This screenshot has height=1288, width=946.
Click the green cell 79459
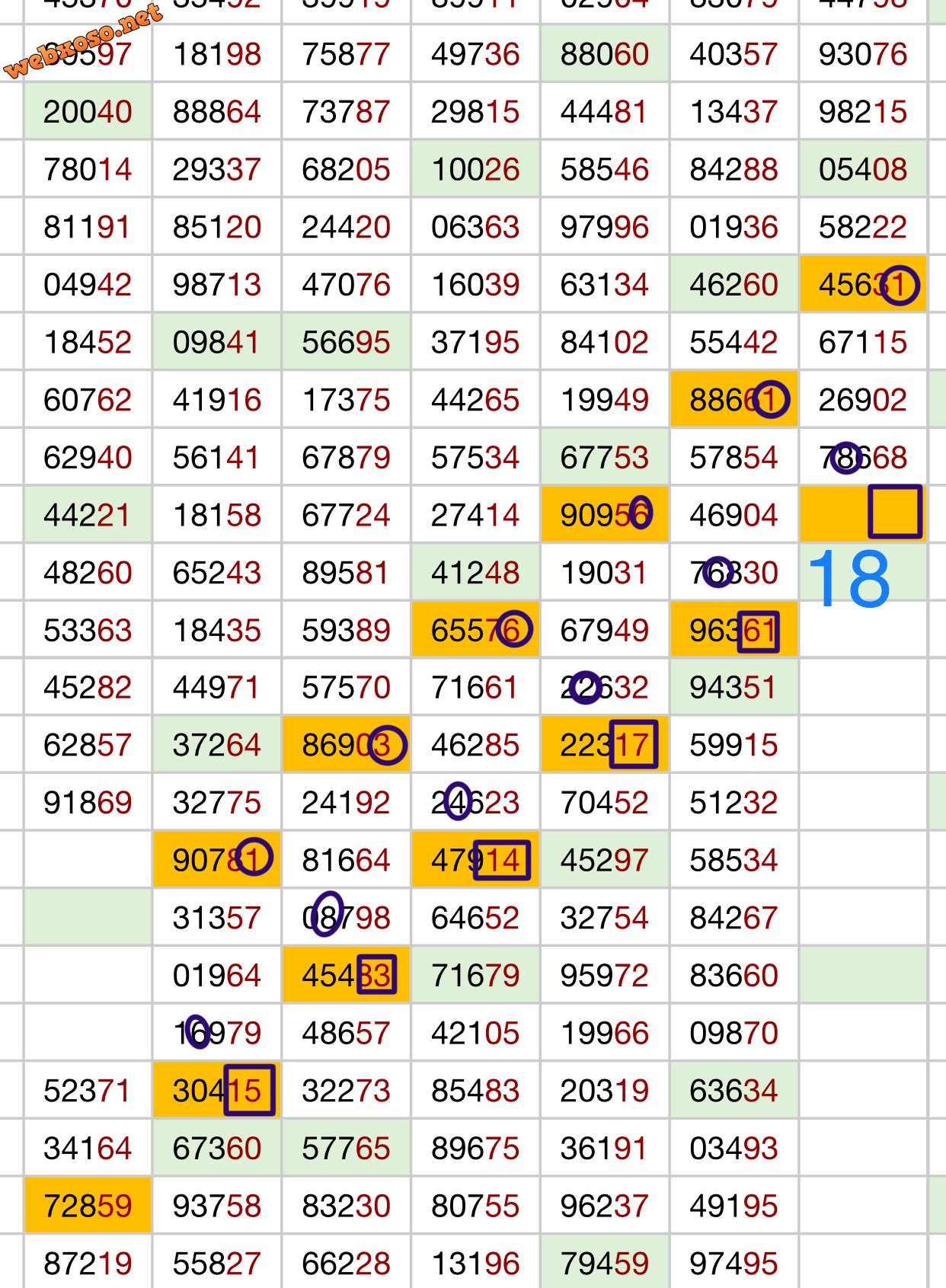tap(604, 1264)
